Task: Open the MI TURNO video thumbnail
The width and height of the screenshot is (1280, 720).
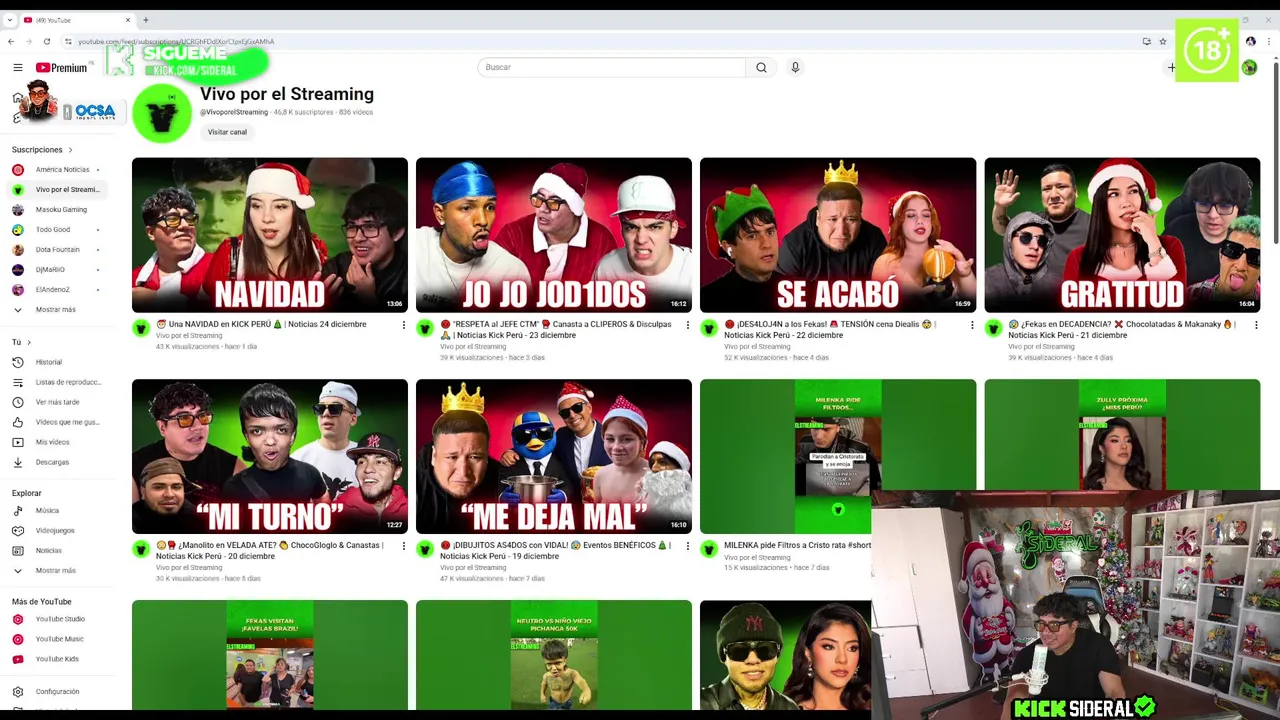Action: (x=270, y=456)
